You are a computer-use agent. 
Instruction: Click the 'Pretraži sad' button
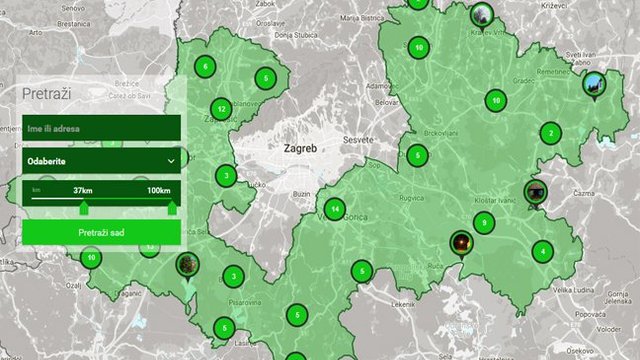click(101, 233)
